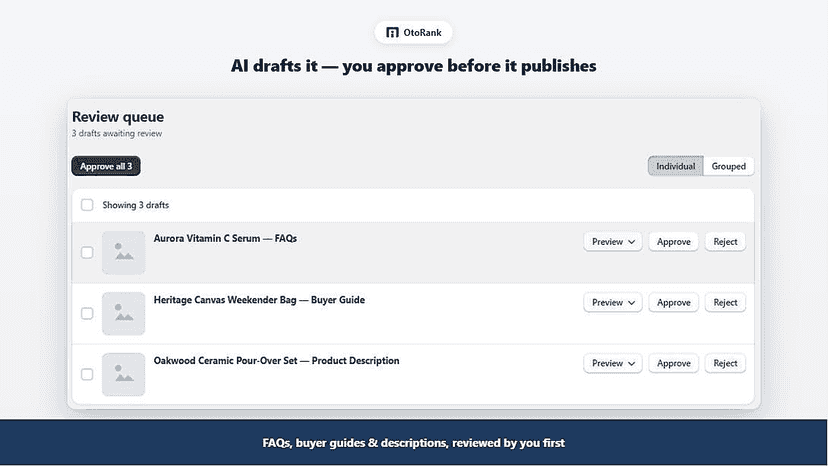Tick the 'Showing 3 drafts' select-all checkbox
Viewport: 828px width, 466px height.
(x=87, y=205)
